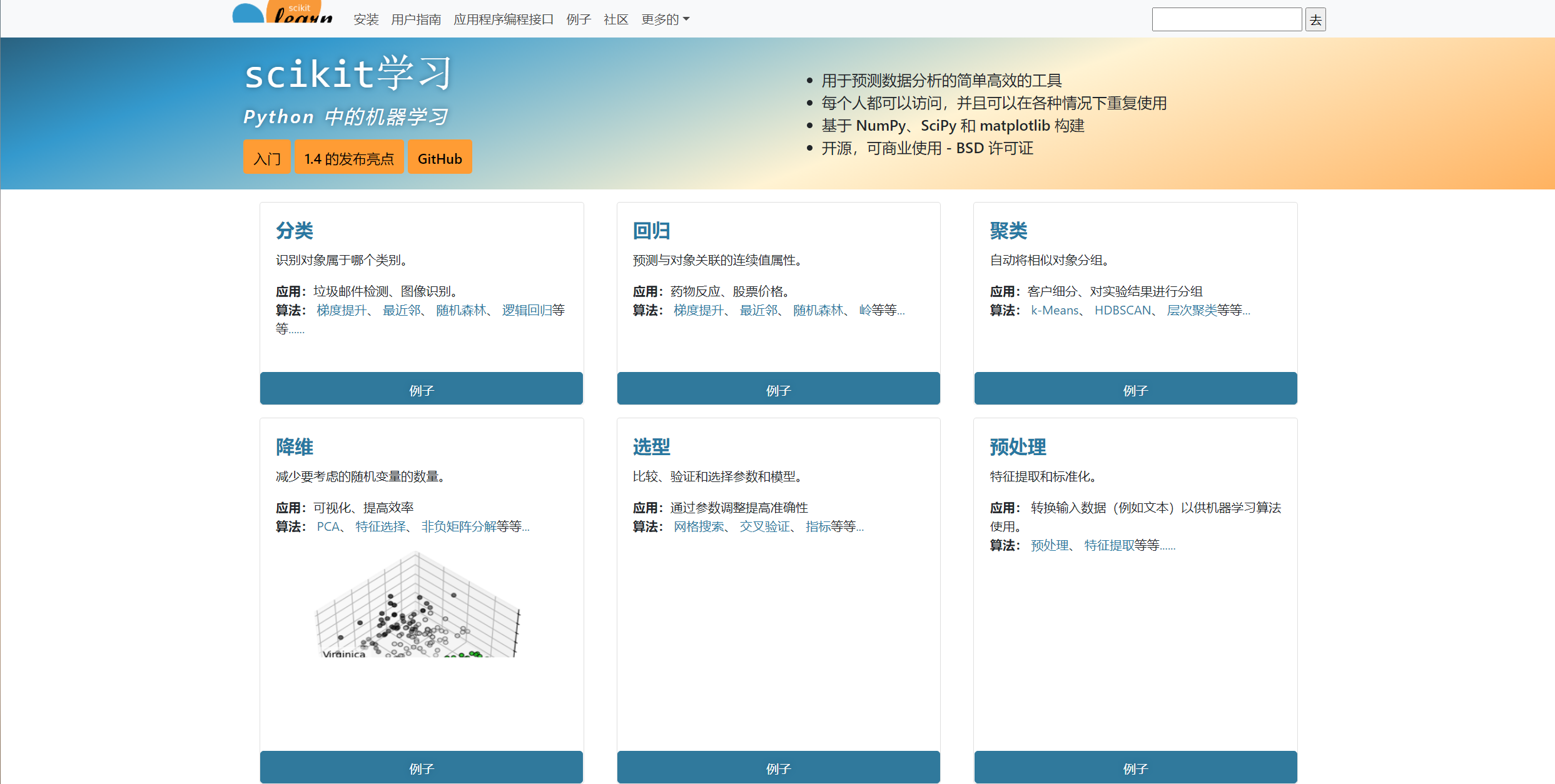
Task: Open the PCA algorithm link
Action: [328, 526]
